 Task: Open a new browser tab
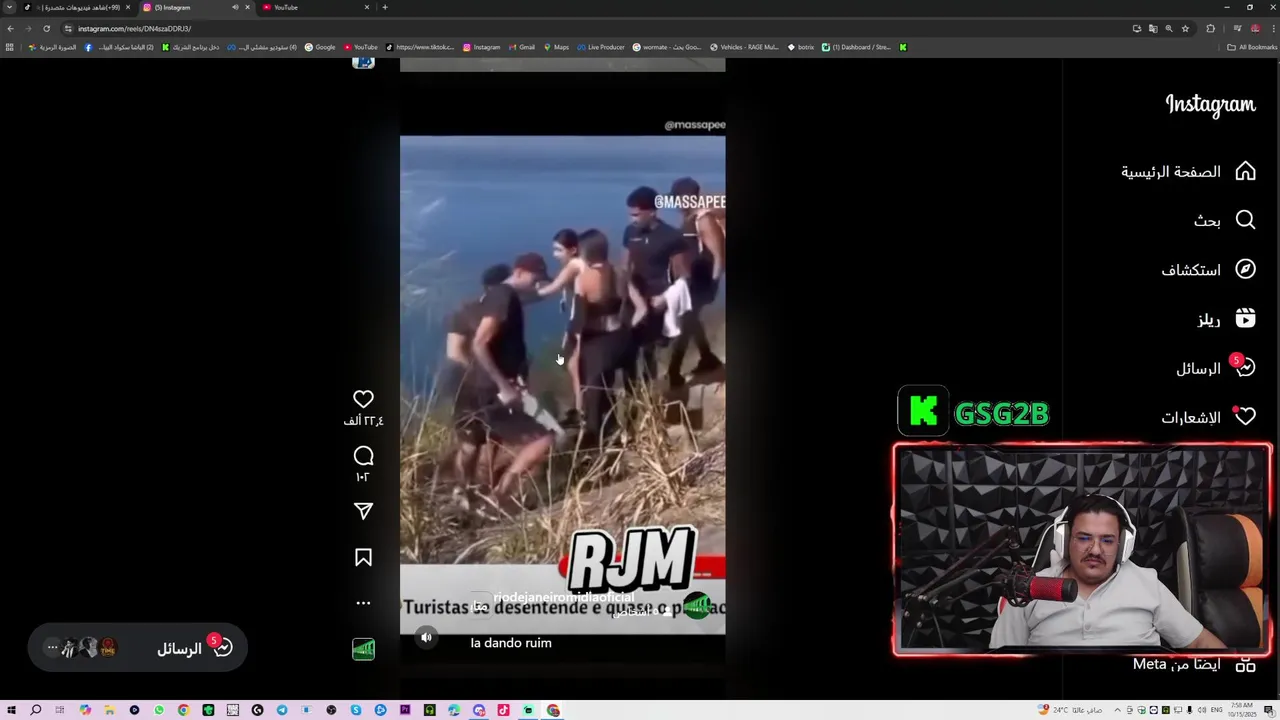click(x=385, y=7)
